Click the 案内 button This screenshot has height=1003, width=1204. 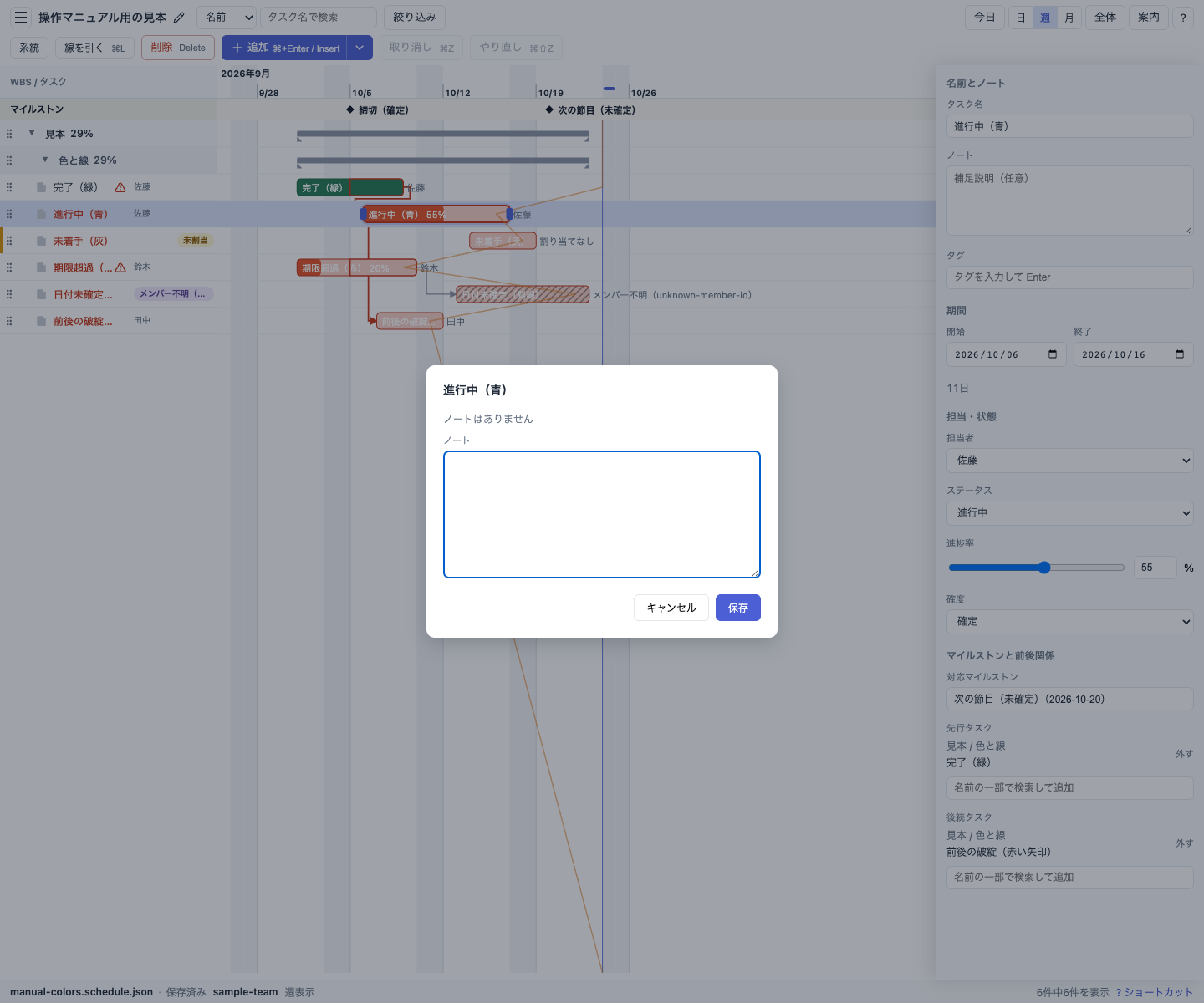(x=1149, y=18)
